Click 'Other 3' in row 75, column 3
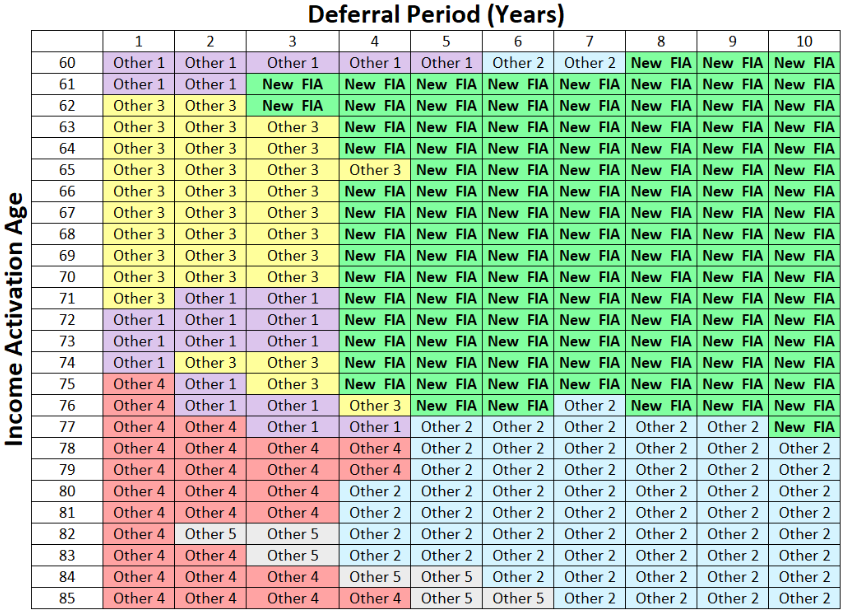 point(293,384)
